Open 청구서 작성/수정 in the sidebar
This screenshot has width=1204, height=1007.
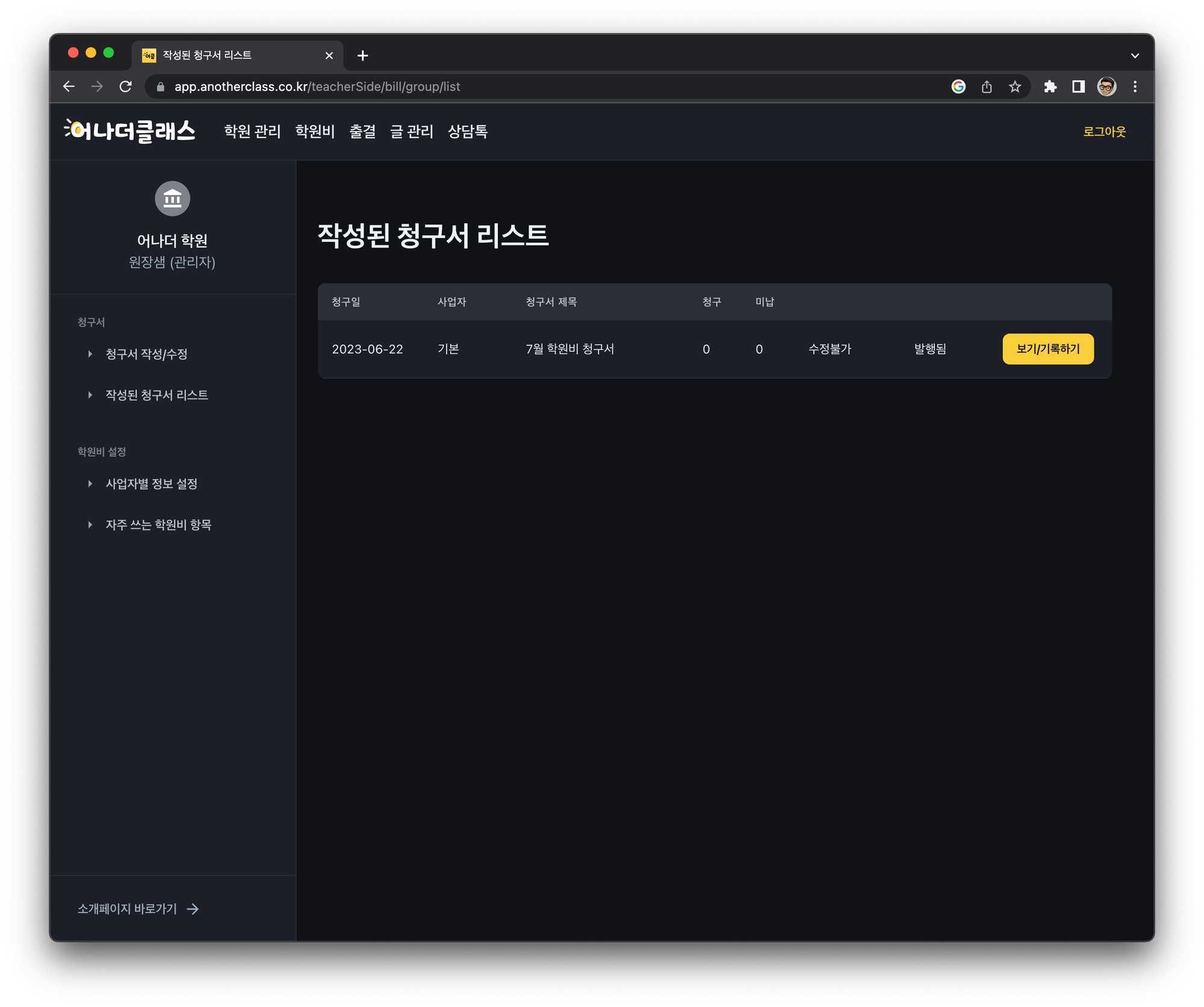[146, 354]
